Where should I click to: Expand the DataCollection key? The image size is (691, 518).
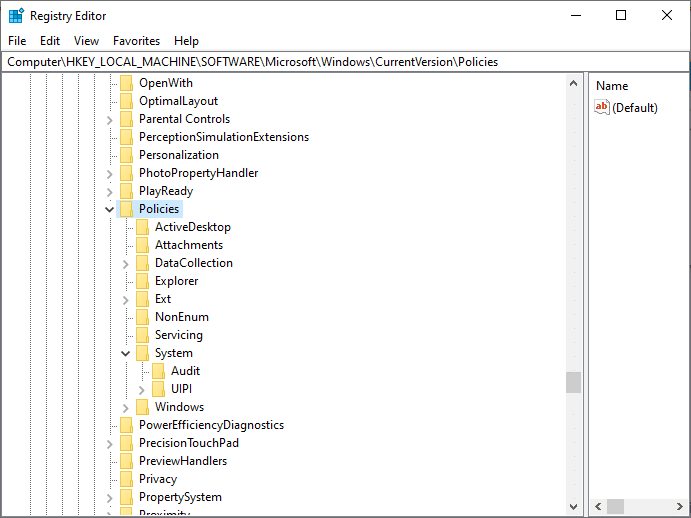(126, 264)
